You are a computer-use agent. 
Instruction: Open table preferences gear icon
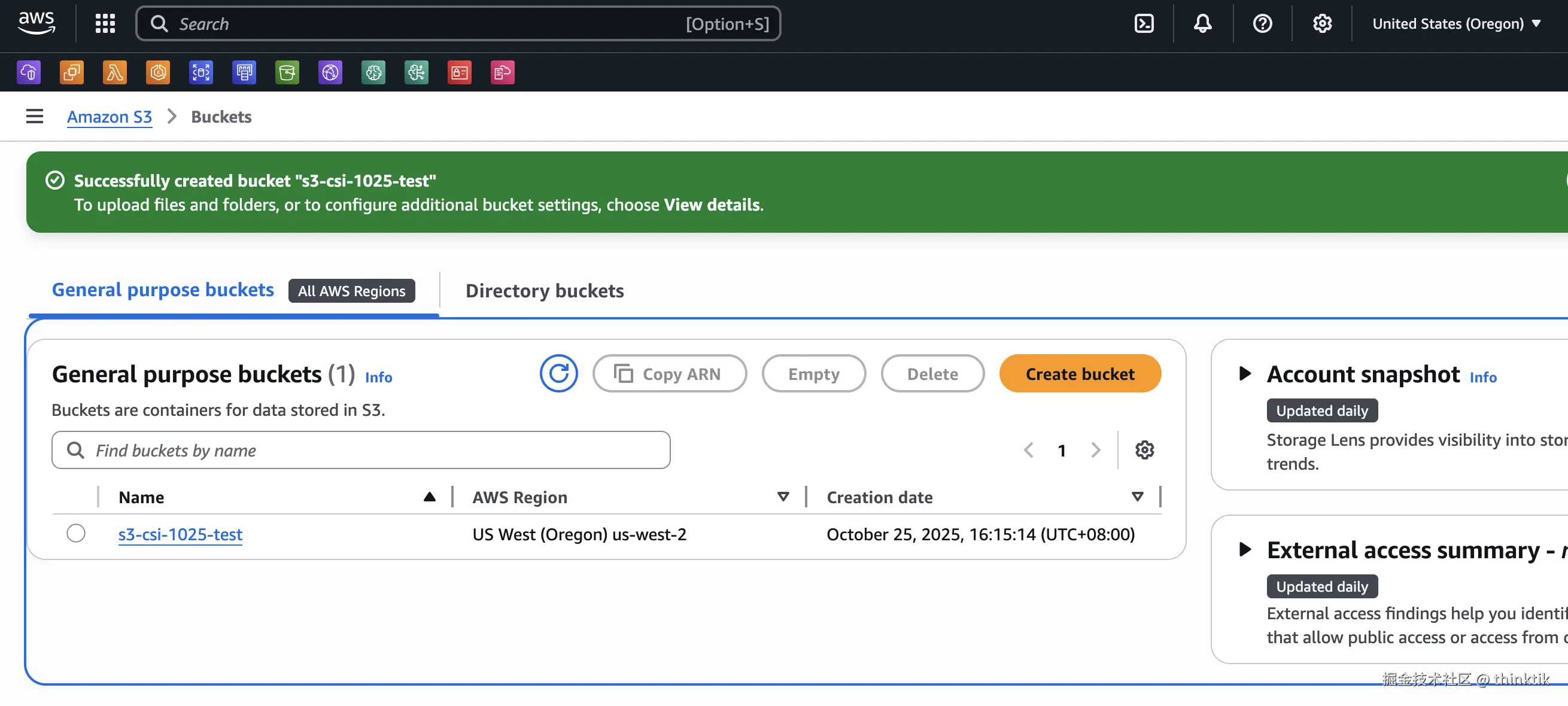coord(1144,451)
